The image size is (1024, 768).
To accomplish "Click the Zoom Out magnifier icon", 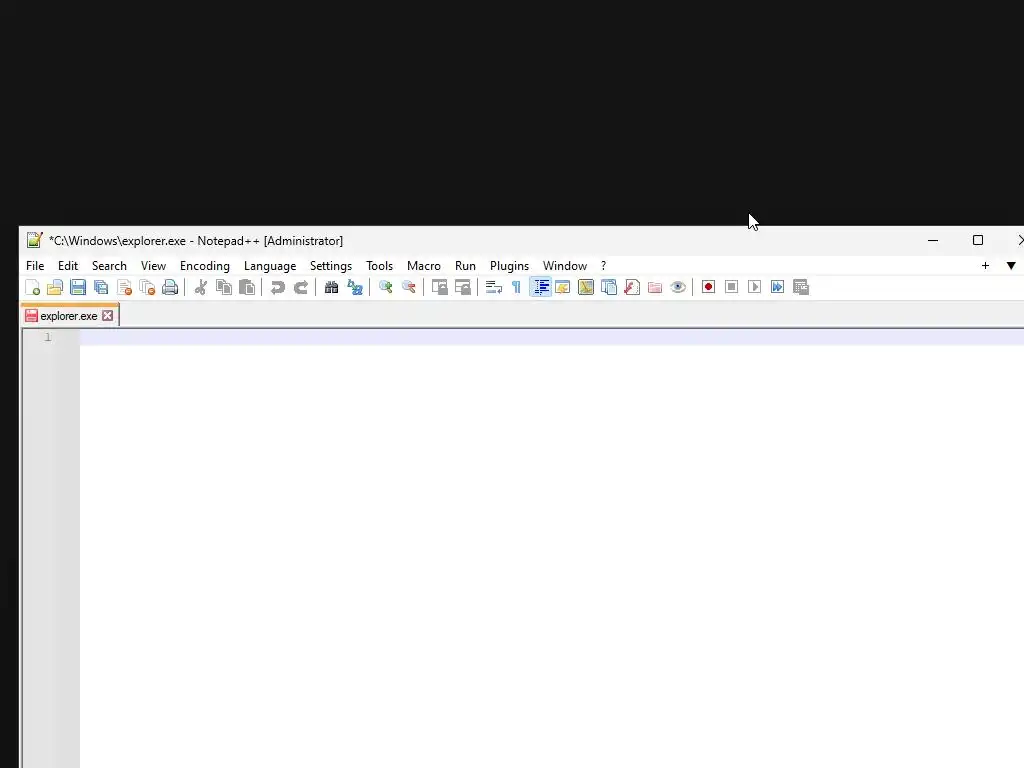I will tap(409, 287).
